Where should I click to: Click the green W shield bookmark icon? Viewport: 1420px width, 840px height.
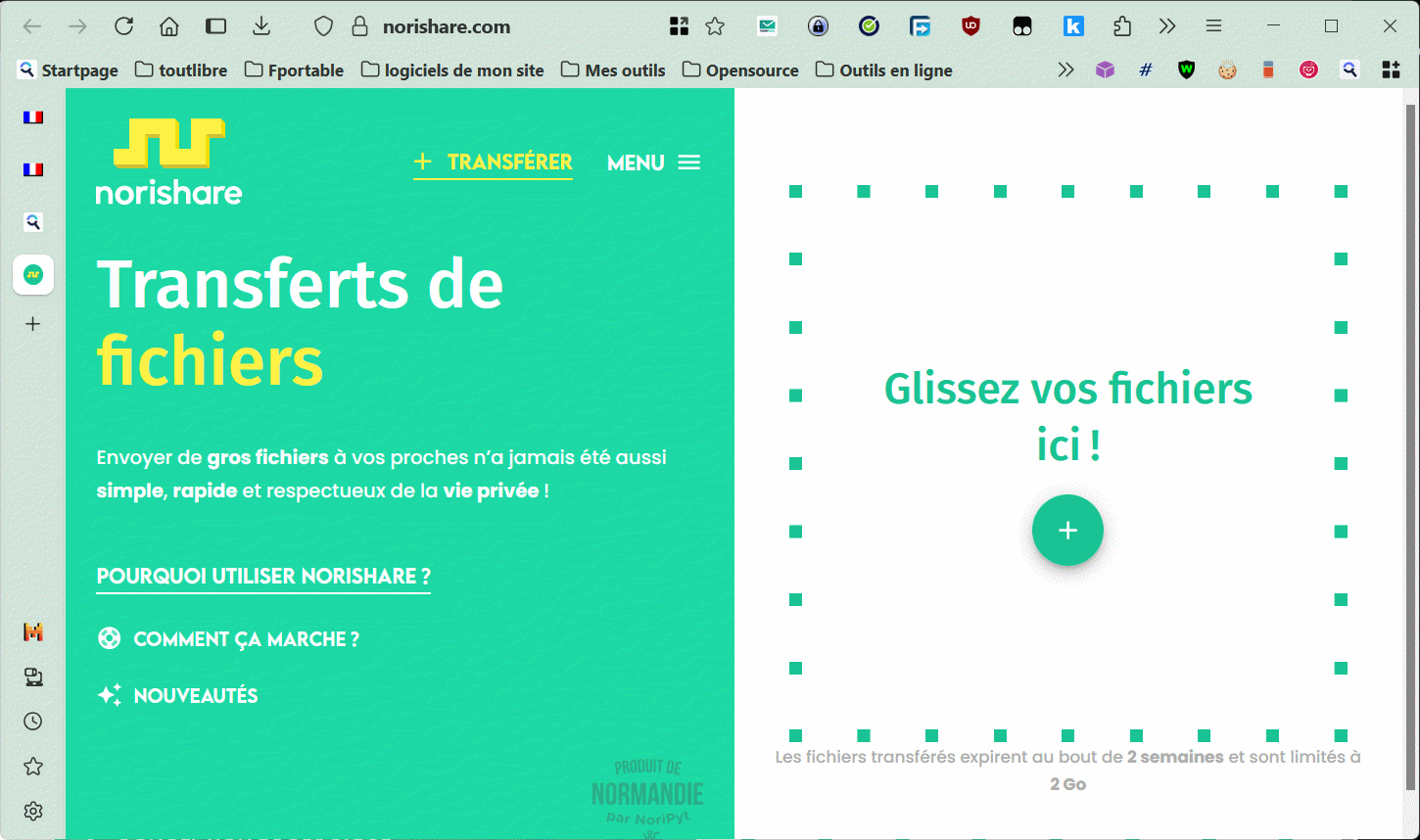[x=1186, y=70]
